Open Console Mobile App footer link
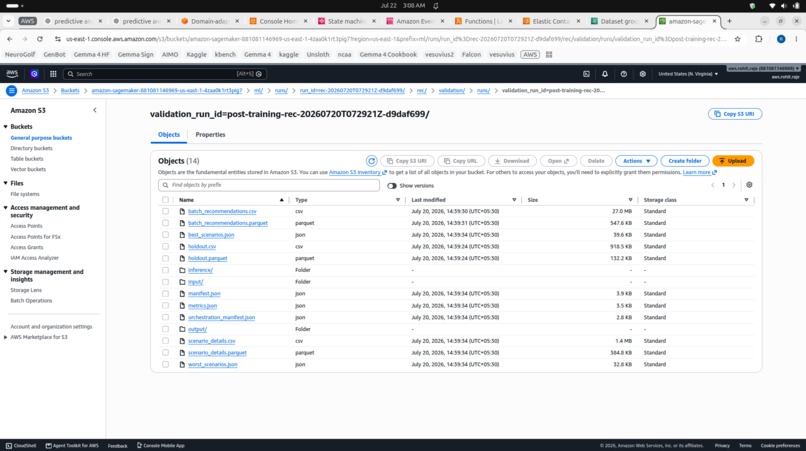Image resolution: width=806 pixels, height=451 pixels. click(160, 445)
